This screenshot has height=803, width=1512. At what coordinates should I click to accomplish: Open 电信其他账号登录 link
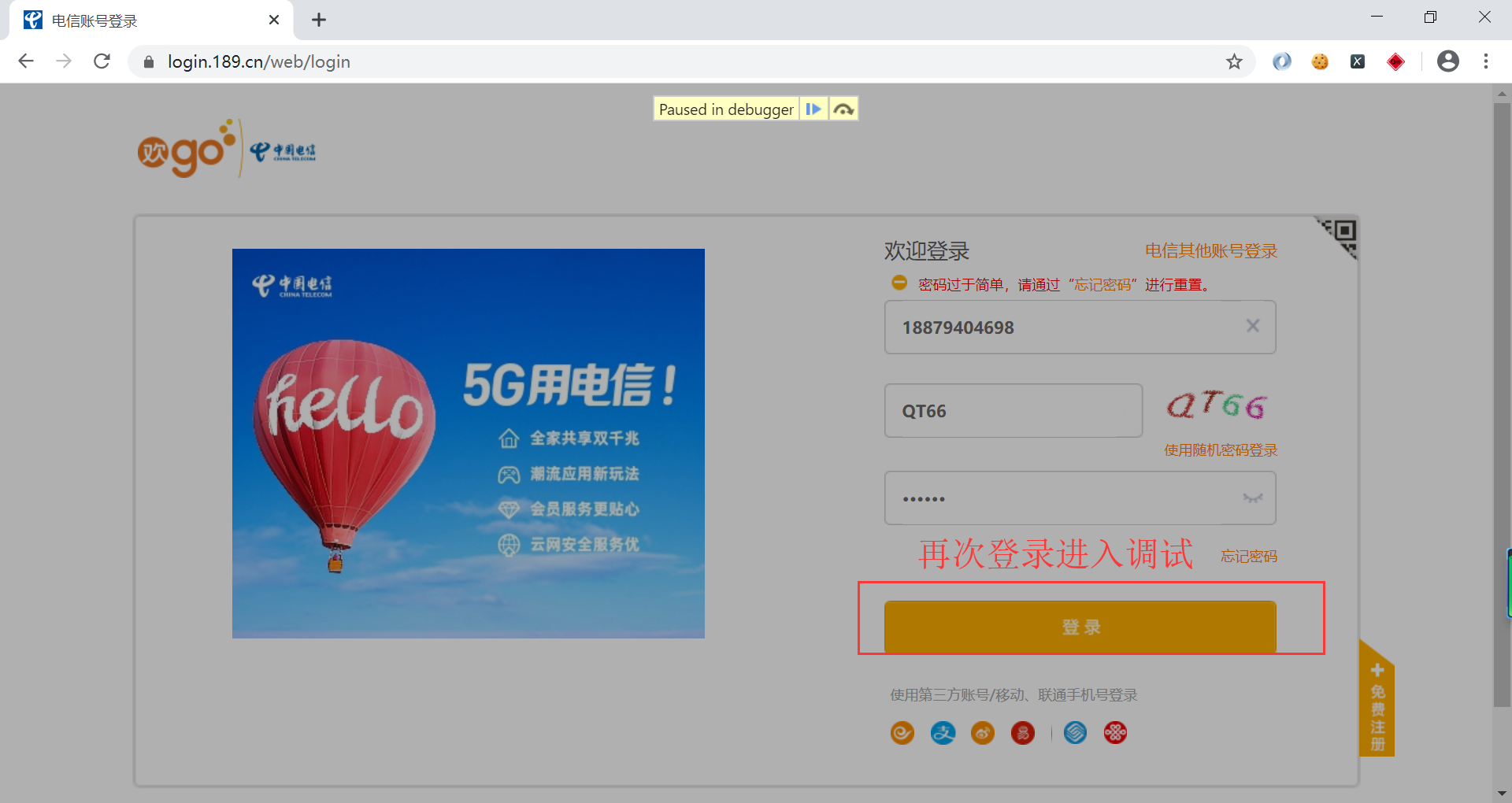pyautogui.click(x=1210, y=251)
